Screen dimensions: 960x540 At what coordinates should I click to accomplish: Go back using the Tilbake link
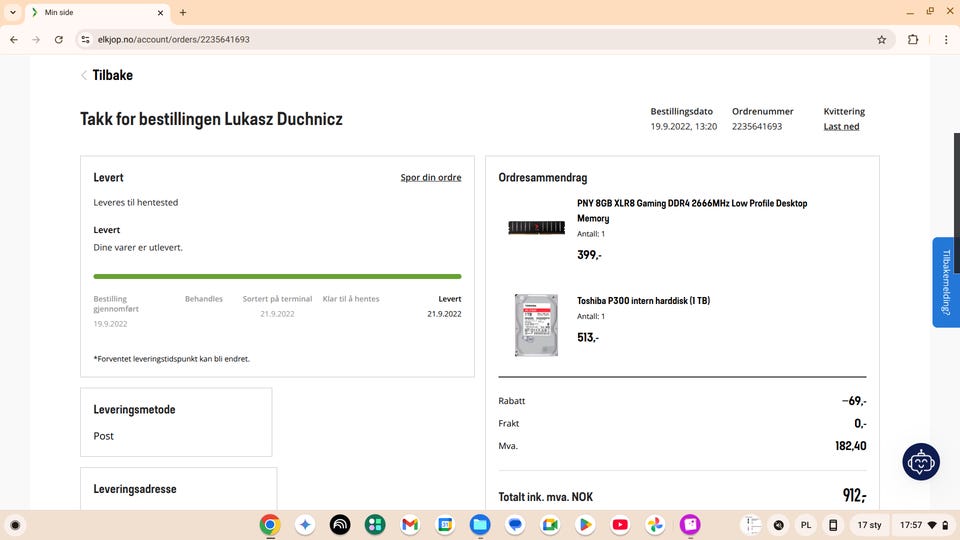pyautogui.click(x=107, y=75)
